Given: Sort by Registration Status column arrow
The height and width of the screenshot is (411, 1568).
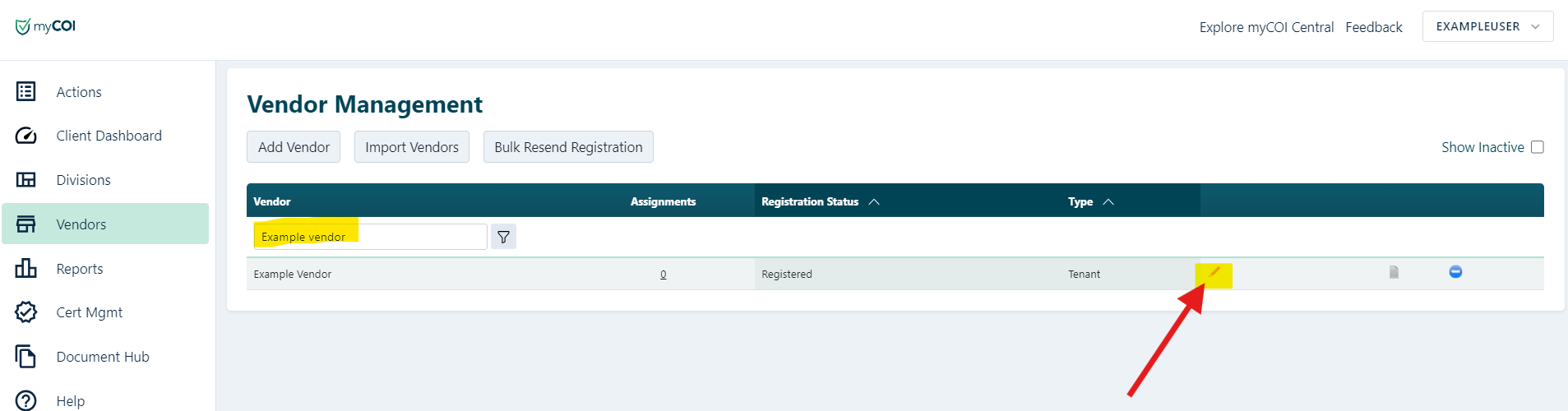Looking at the screenshot, I should pos(874,201).
